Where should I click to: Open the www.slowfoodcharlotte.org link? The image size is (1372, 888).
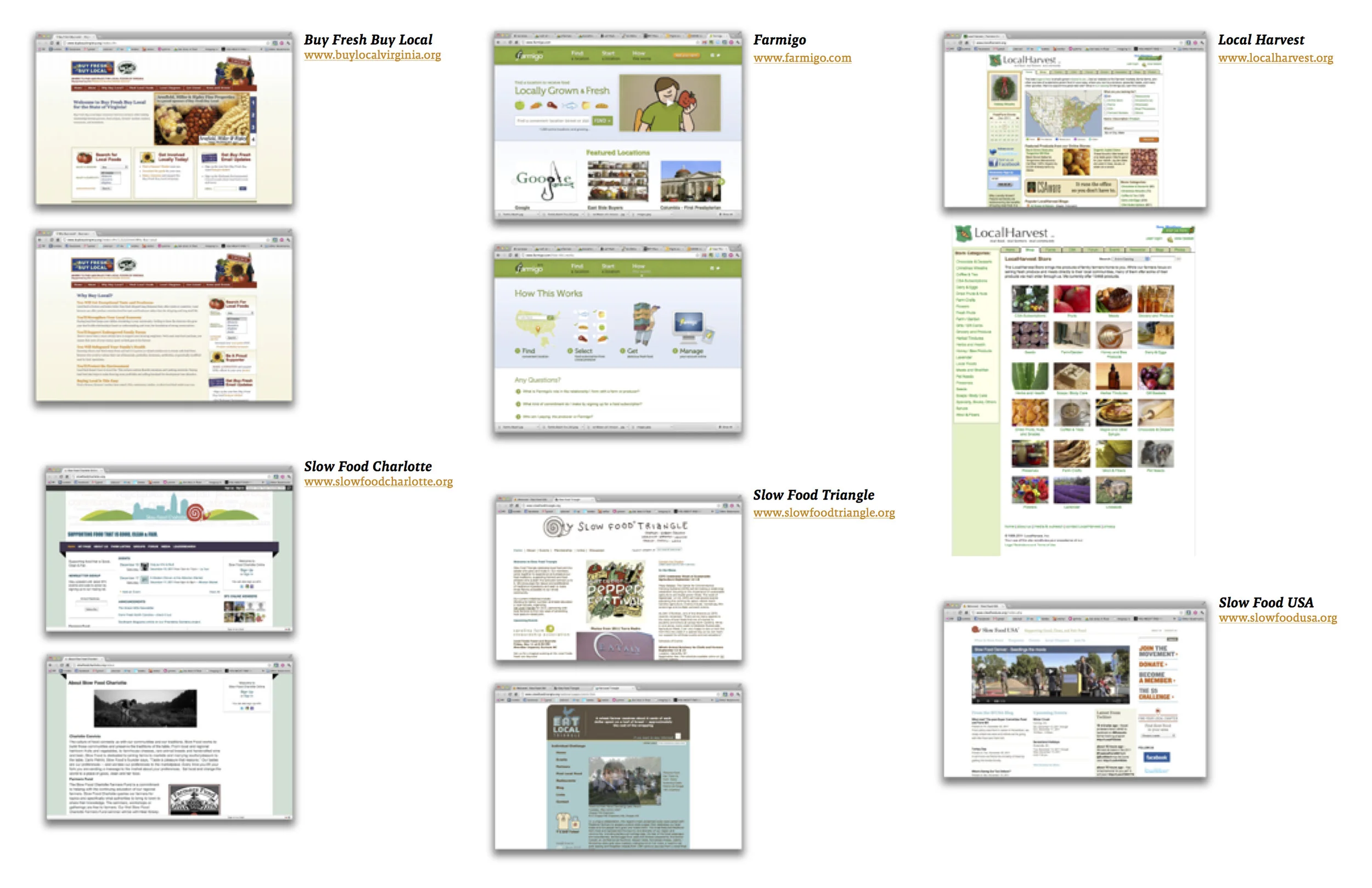tap(378, 481)
